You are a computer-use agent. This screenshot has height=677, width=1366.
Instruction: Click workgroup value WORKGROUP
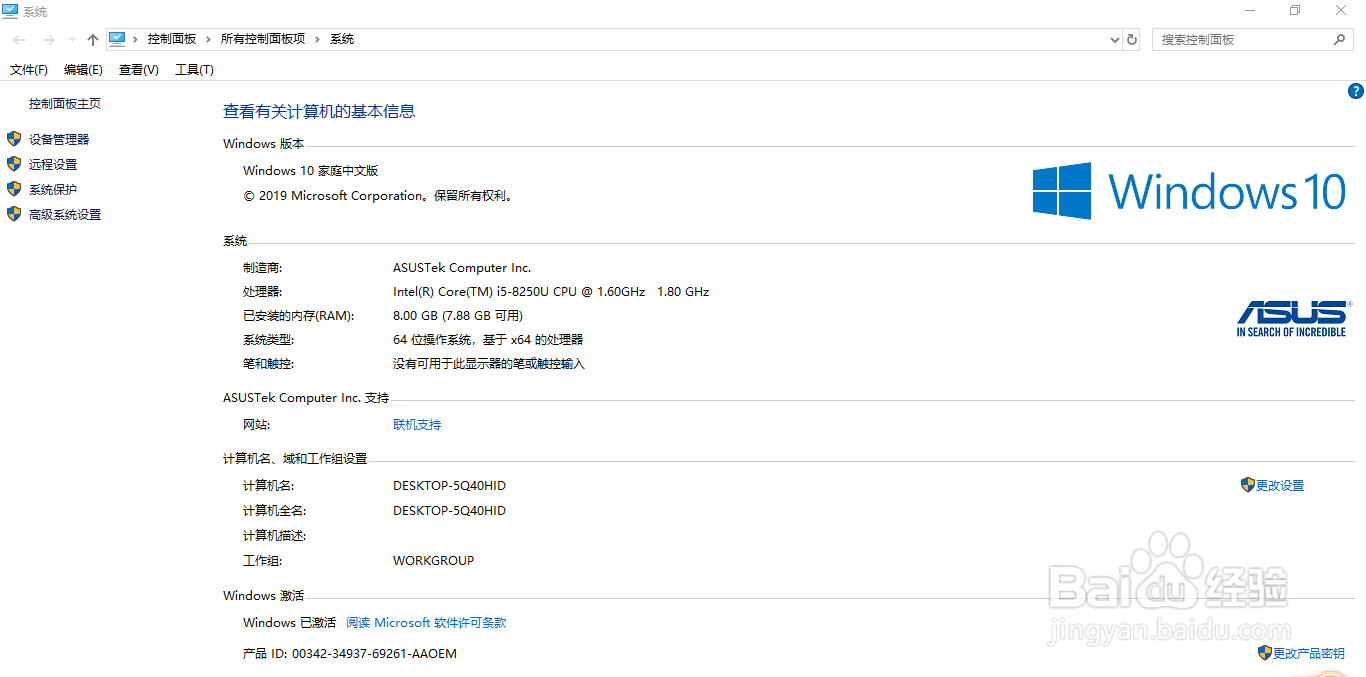(x=434, y=561)
